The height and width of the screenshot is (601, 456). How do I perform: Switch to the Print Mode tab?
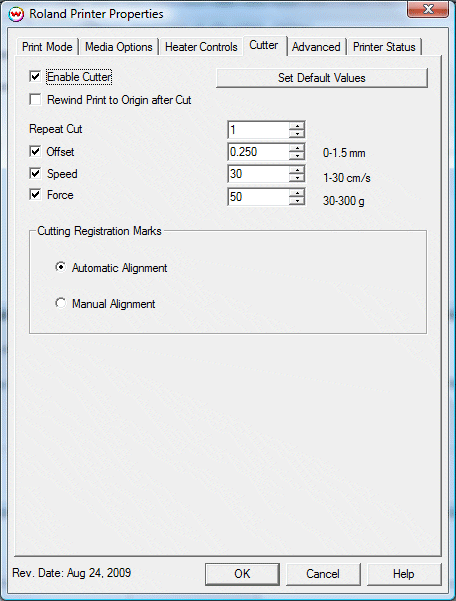(47, 47)
